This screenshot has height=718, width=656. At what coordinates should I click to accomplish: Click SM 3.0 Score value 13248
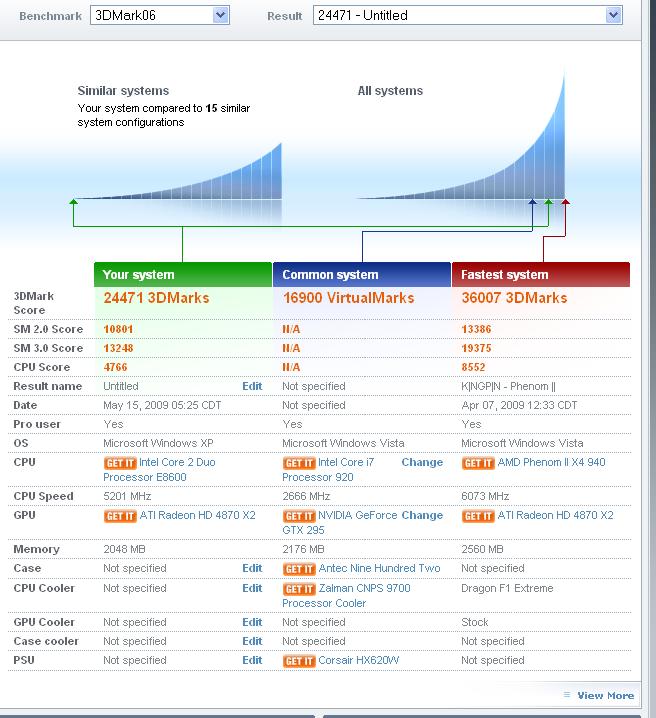[118, 348]
